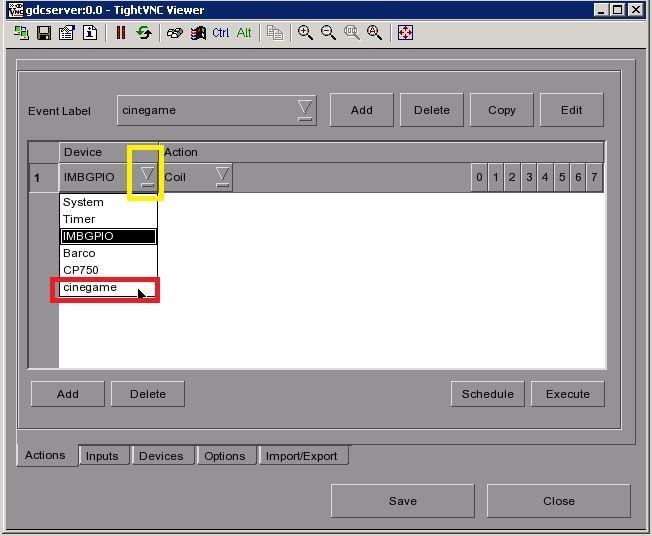Viewport: 652px width, 536px height.
Task: Click the Copy event button
Action: point(501,110)
